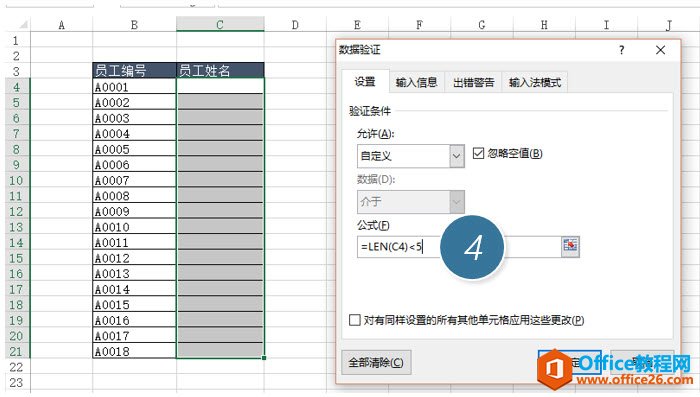Select column header D
This screenshot has height=397, width=700.
(295, 25)
